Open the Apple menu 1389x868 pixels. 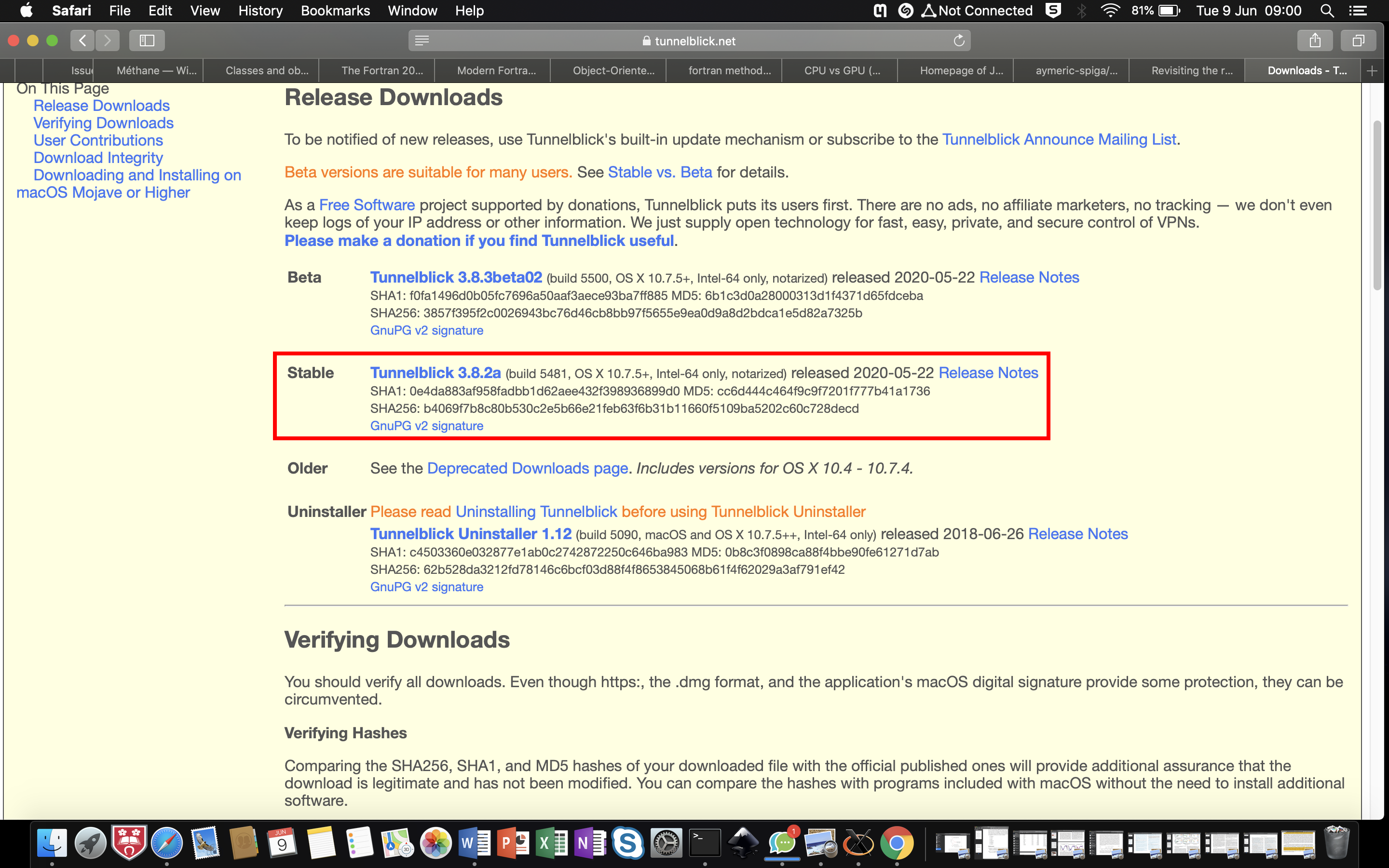[27, 10]
